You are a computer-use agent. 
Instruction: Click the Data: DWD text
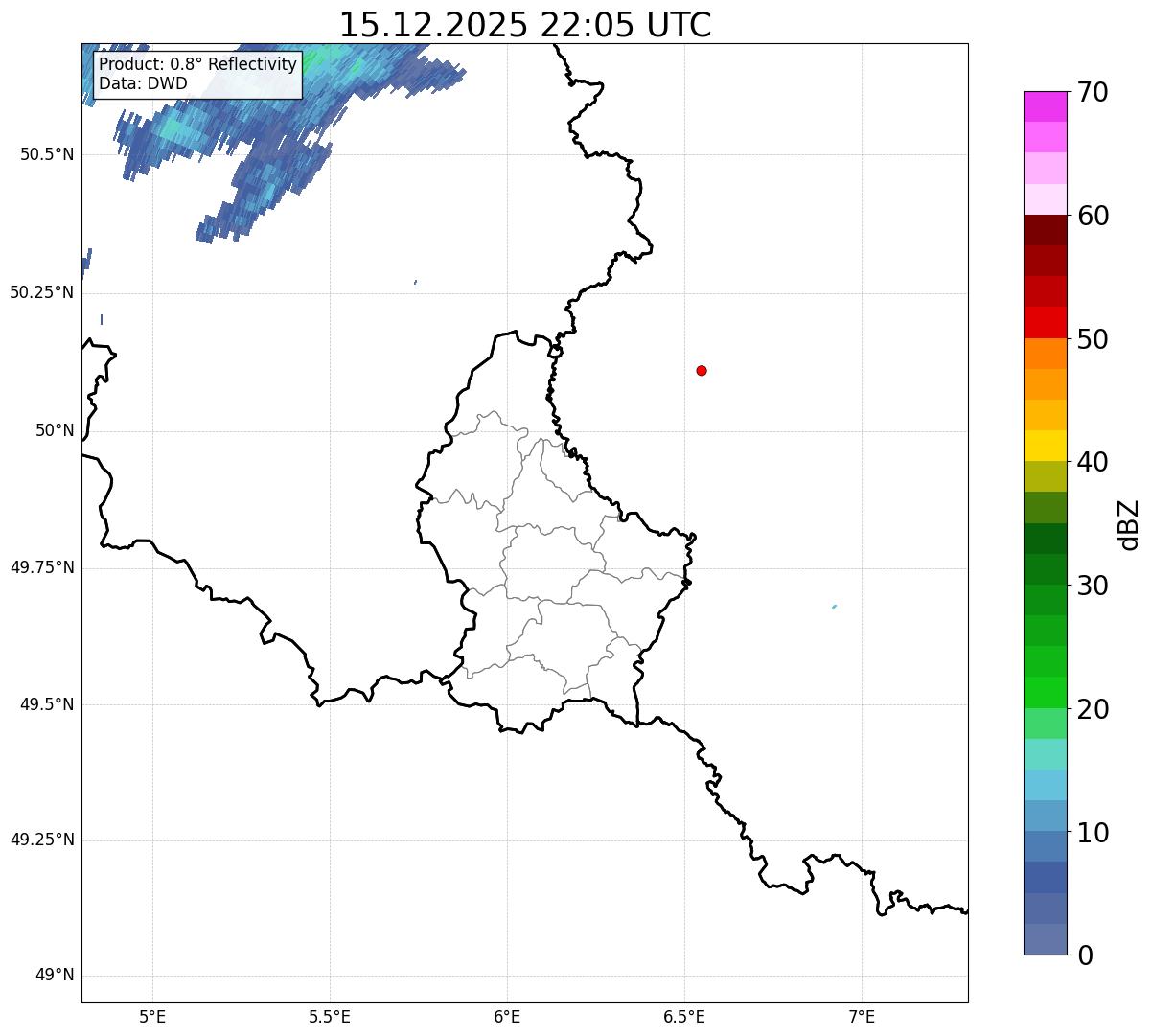tap(143, 83)
